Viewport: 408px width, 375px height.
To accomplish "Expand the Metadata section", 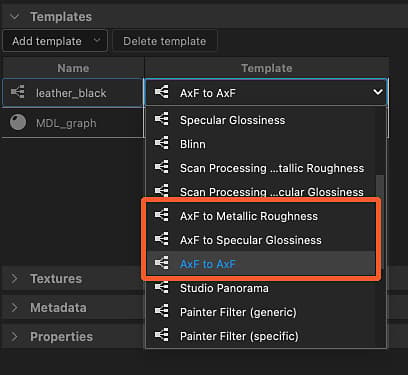I will (x=14, y=308).
